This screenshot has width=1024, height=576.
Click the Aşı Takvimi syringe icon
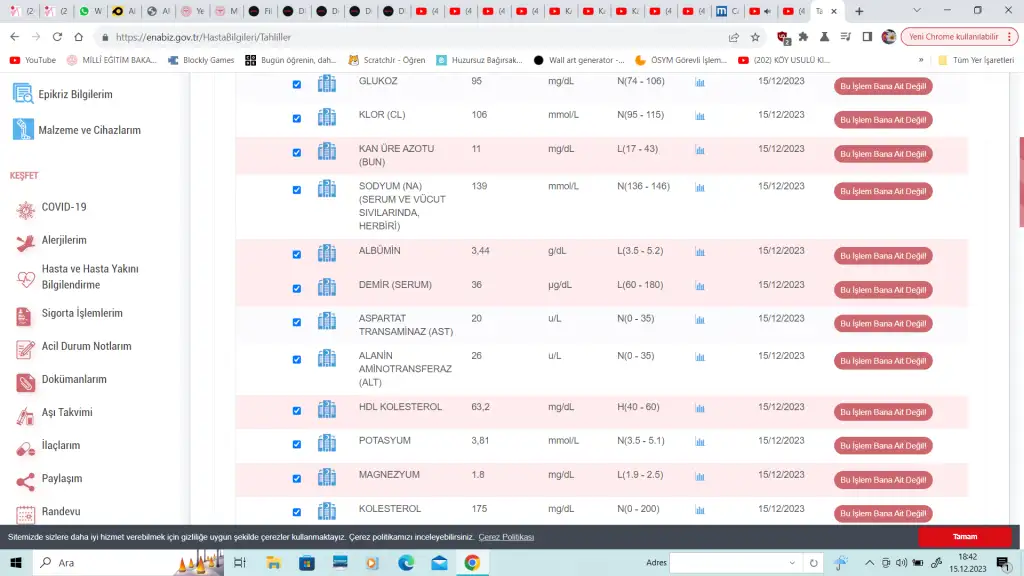click(x=24, y=413)
